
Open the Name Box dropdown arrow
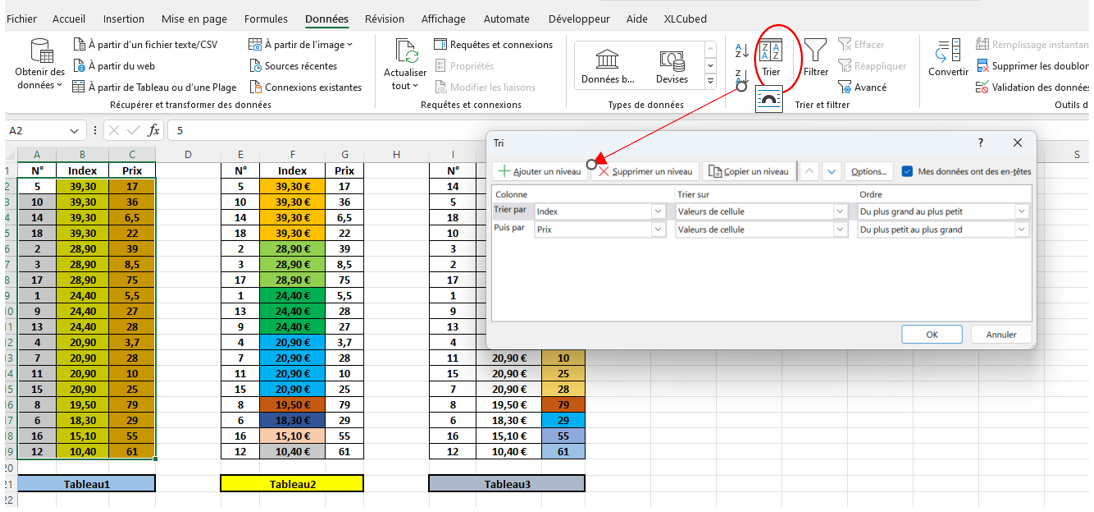point(74,130)
